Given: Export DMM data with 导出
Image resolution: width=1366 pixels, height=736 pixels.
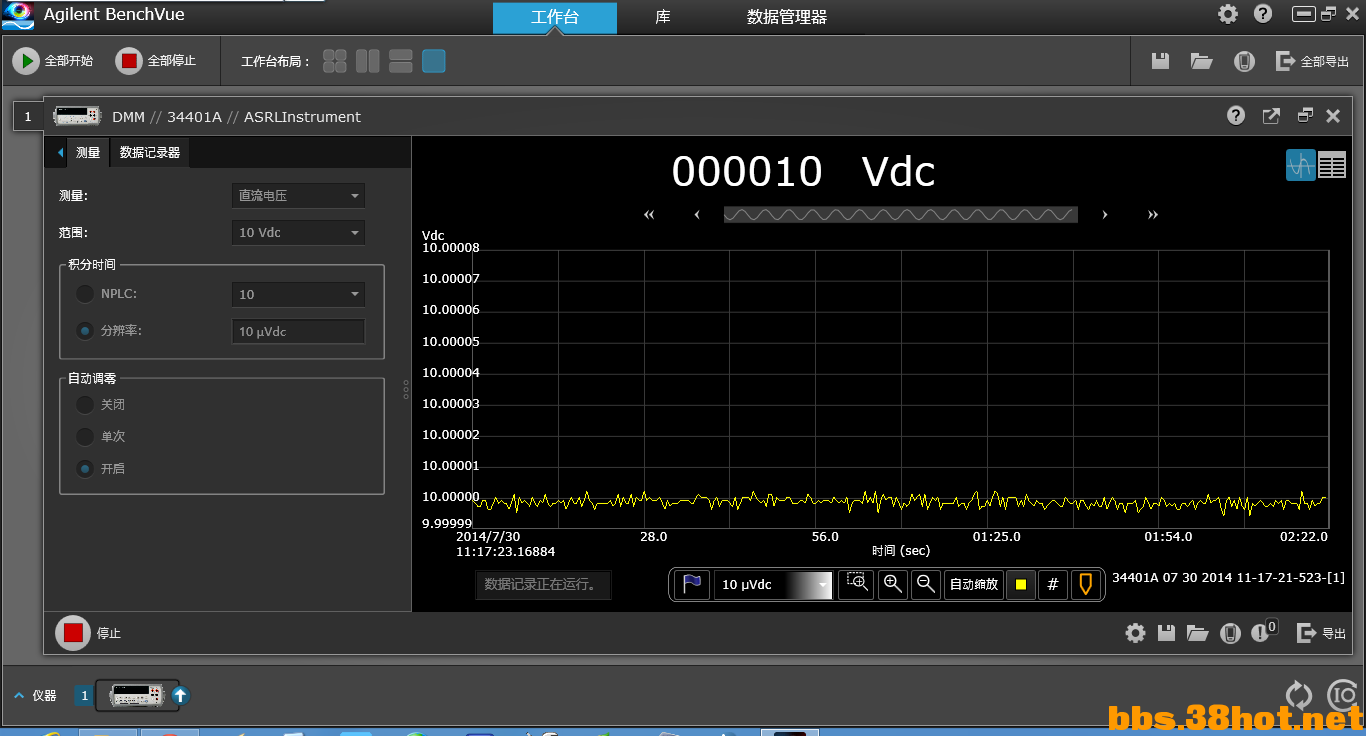Looking at the screenshot, I should pyautogui.click(x=1321, y=633).
